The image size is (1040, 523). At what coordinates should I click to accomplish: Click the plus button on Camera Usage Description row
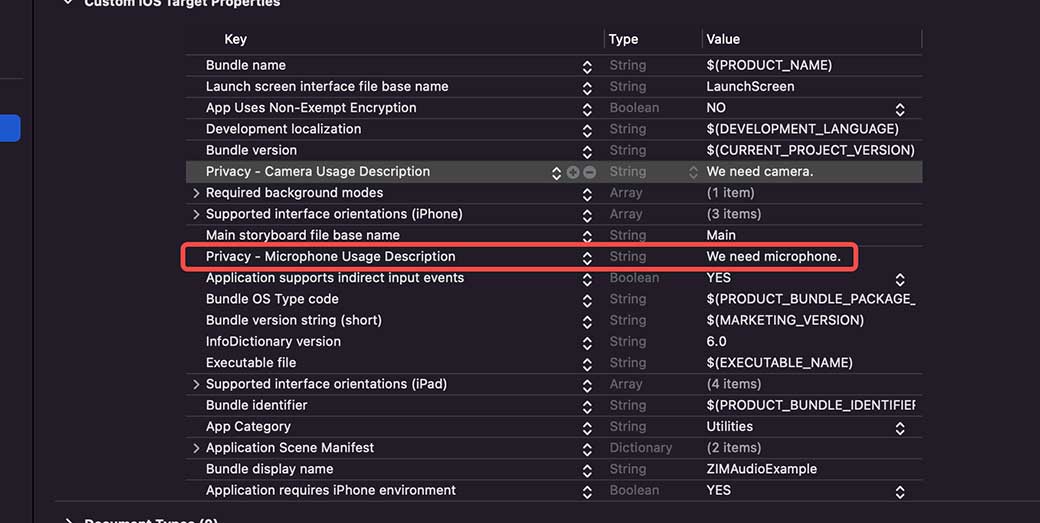click(573, 172)
